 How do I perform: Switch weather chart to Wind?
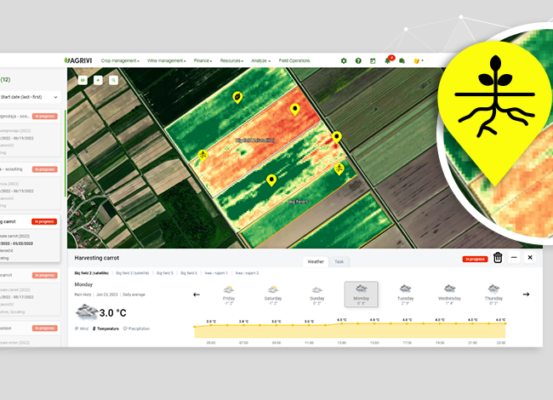click(x=81, y=329)
